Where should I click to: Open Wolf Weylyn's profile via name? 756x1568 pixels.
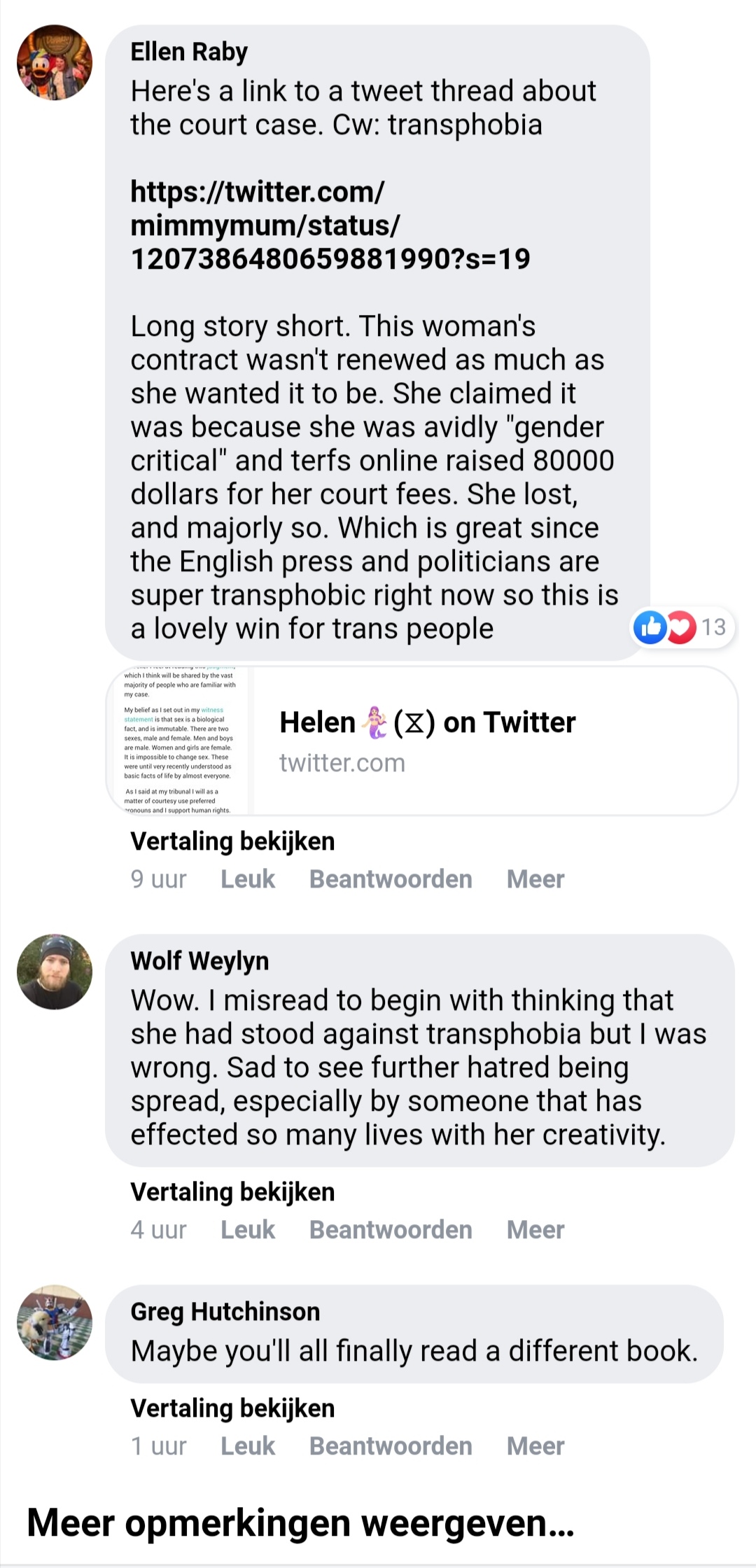[x=199, y=961]
